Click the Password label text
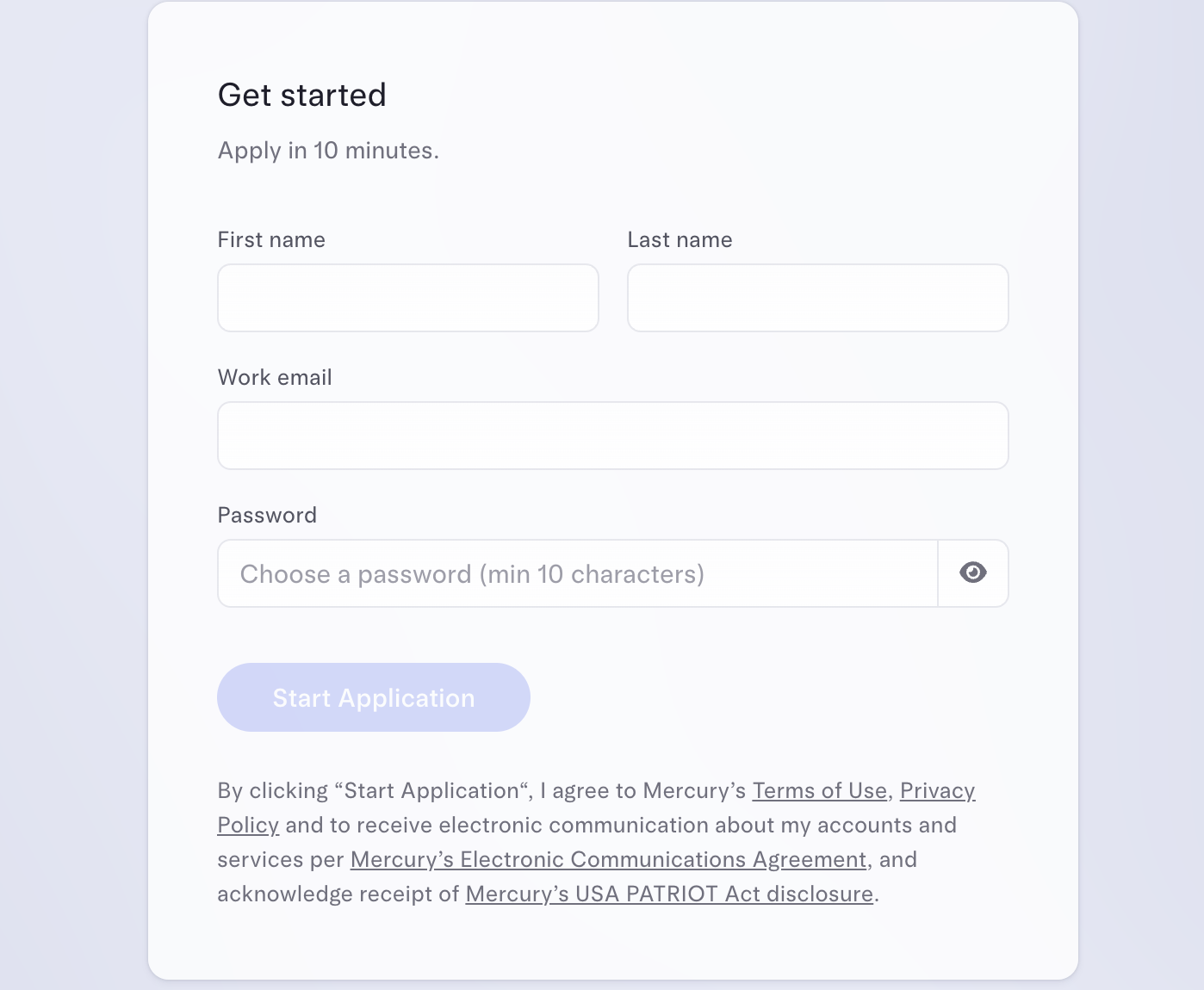The height and width of the screenshot is (990, 1204). [267, 515]
